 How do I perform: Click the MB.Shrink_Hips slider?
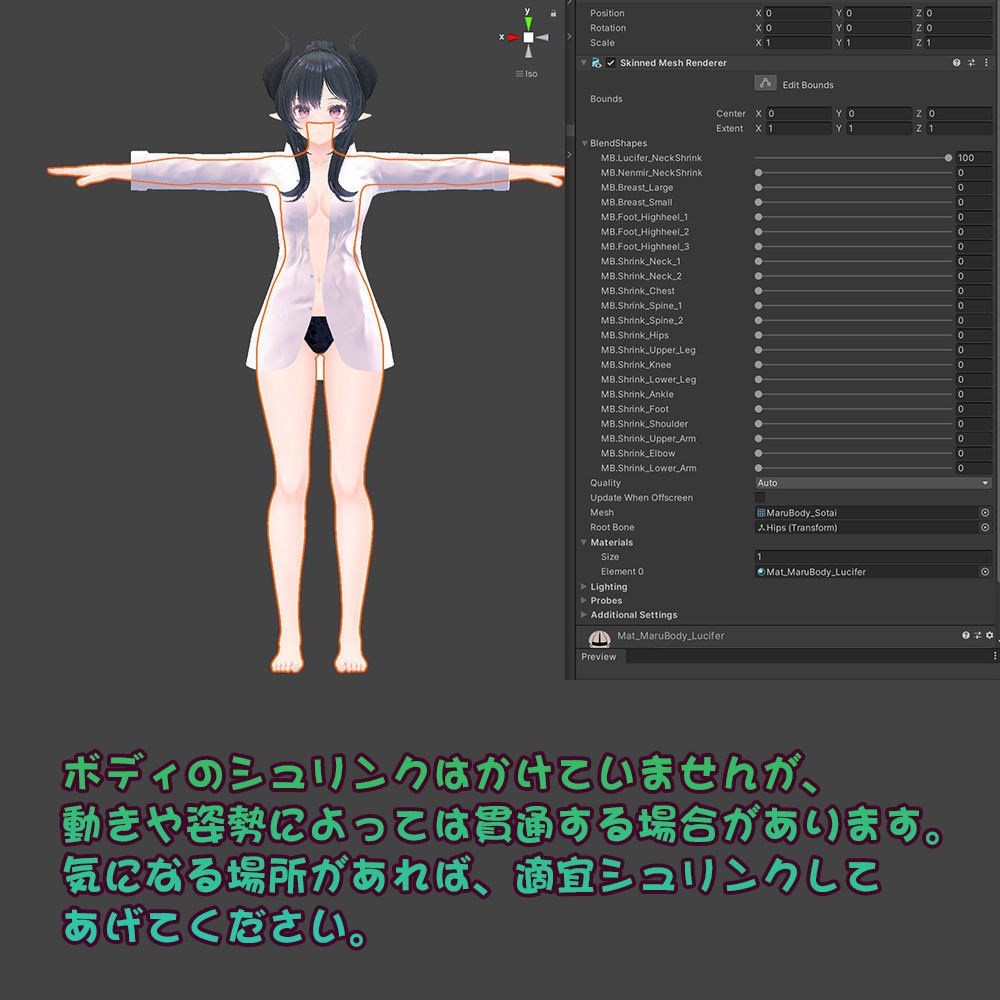853,335
